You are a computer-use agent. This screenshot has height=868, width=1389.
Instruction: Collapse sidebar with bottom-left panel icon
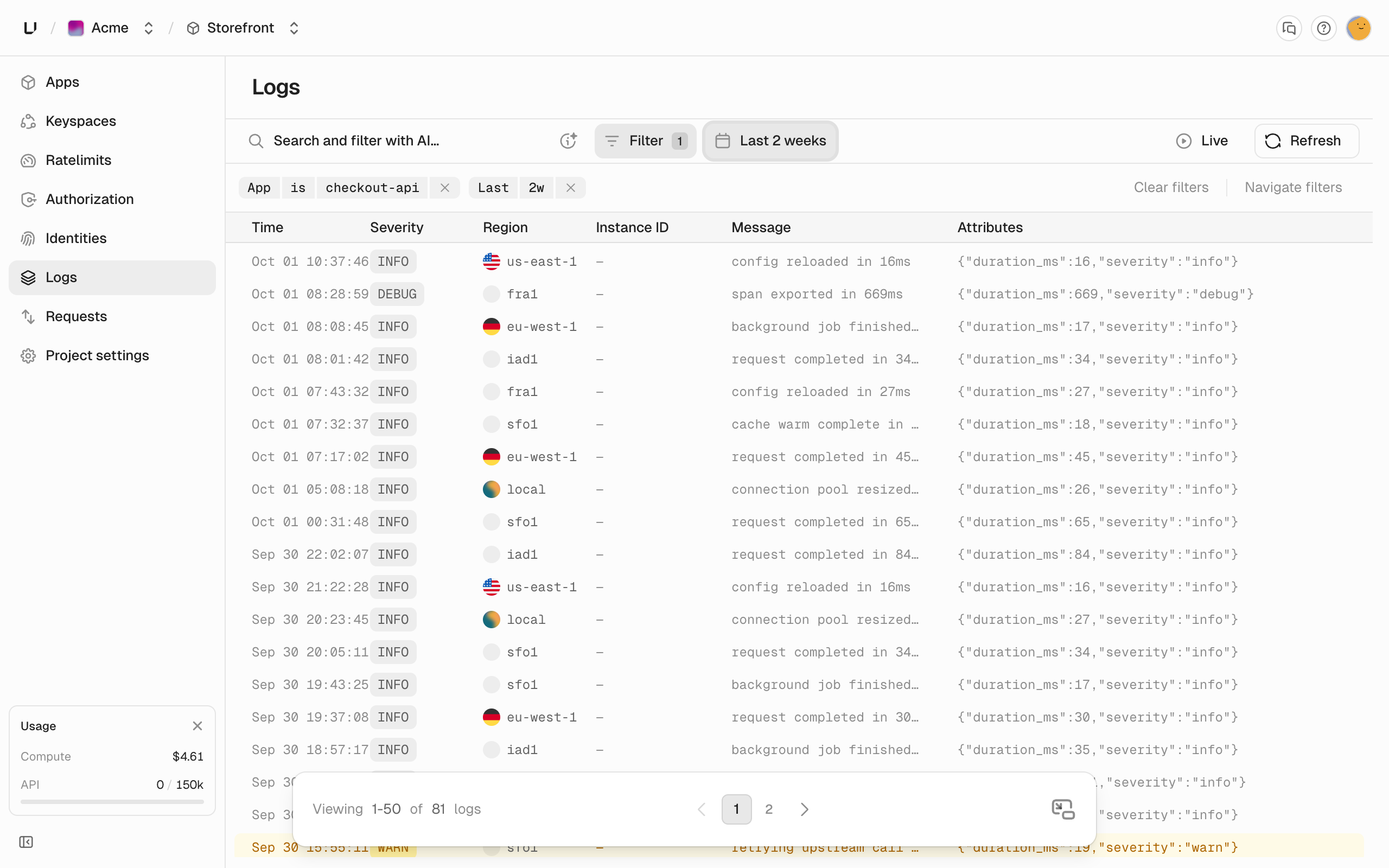pyautogui.click(x=26, y=841)
